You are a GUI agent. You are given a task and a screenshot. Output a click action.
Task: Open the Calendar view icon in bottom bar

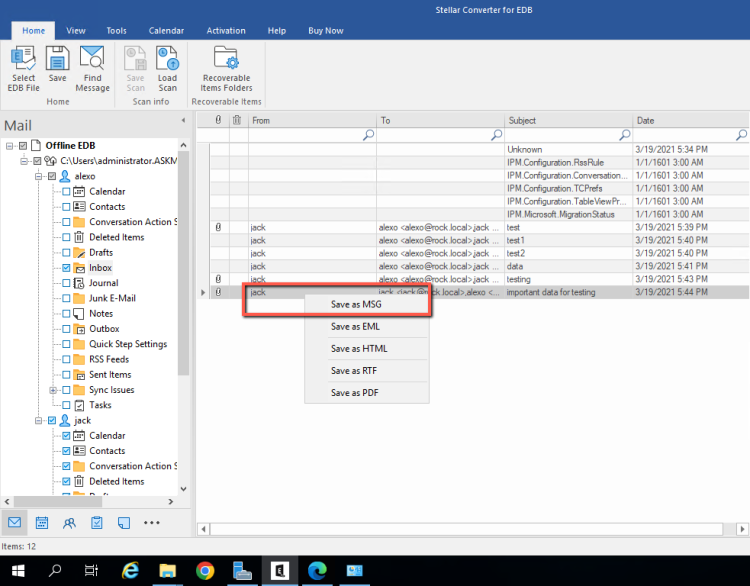pyautogui.click(x=42, y=522)
